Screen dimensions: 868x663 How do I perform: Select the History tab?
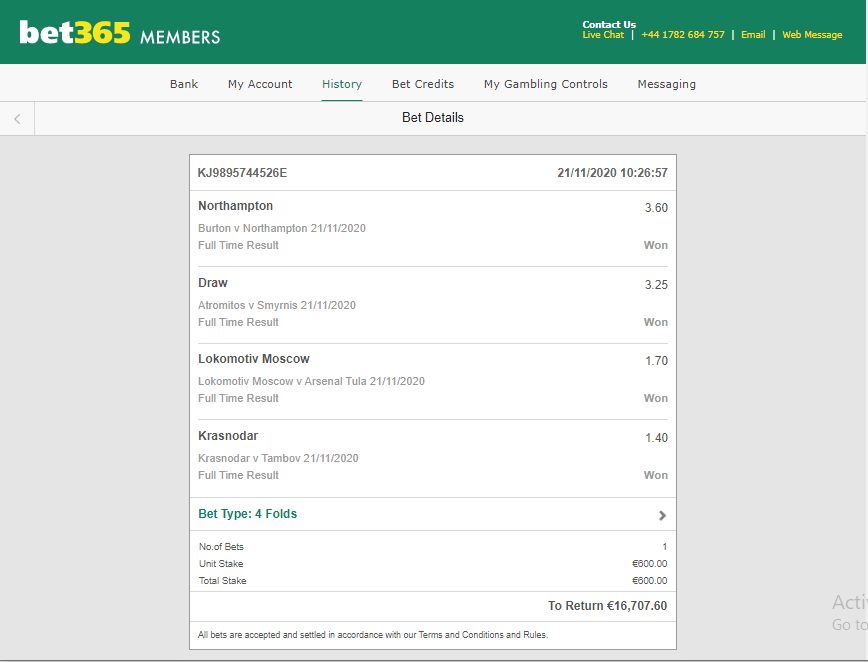tap(342, 84)
